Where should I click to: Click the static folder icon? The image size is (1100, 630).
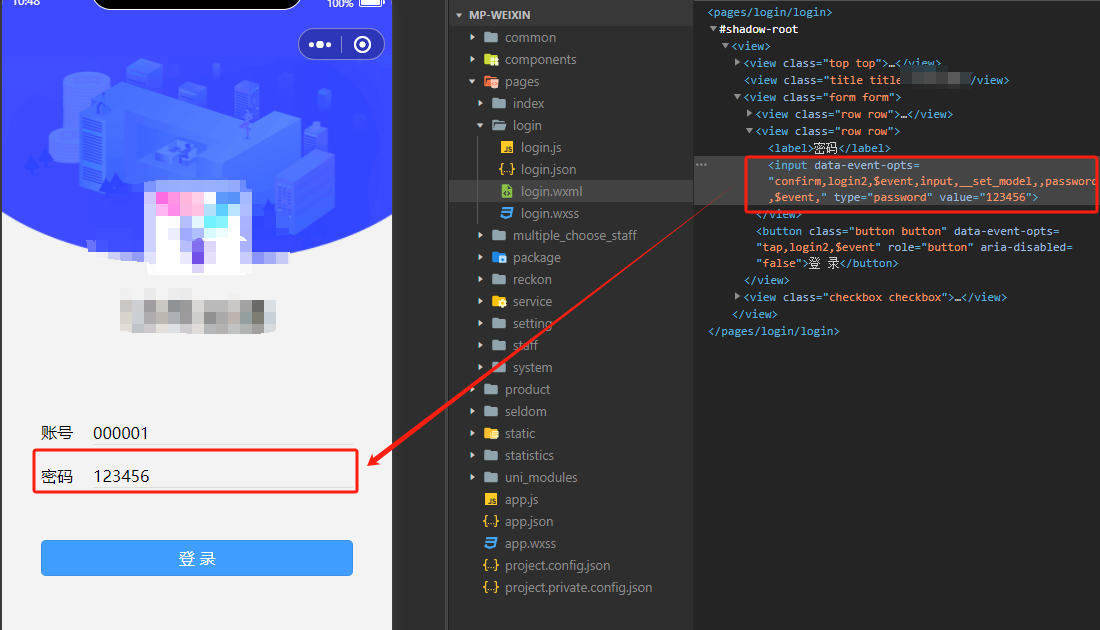coord(491,434)
